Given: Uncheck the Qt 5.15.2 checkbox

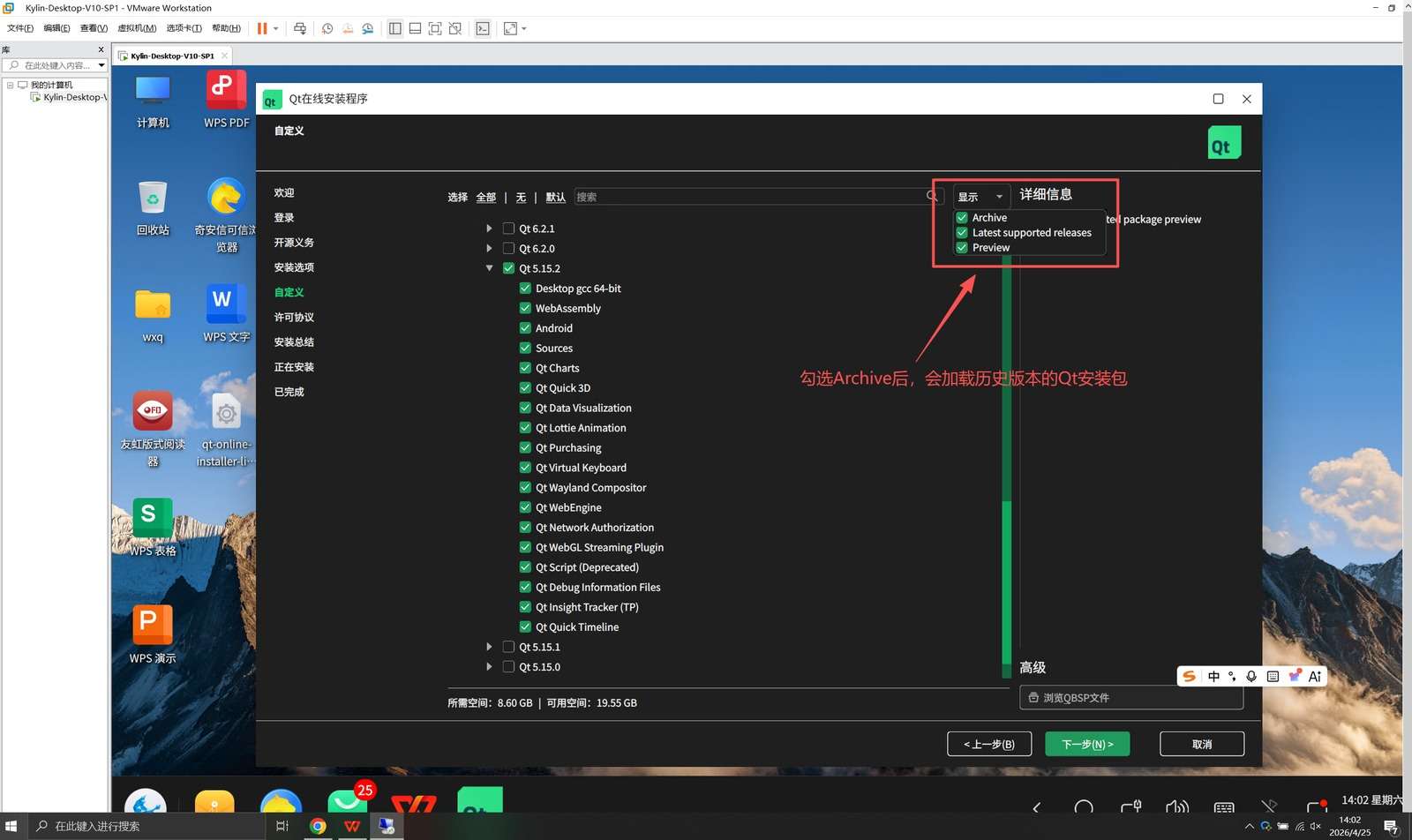Looking at the screenshot, I should click(508, 268).
